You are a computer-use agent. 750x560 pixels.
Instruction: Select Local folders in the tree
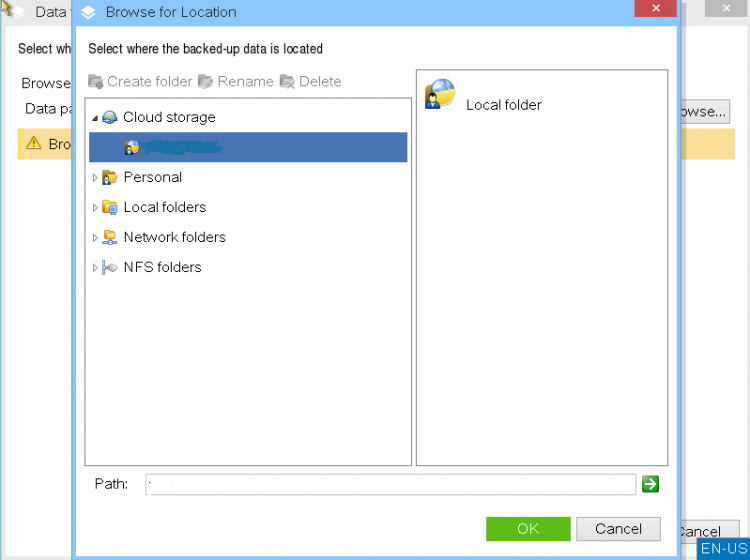165,207
